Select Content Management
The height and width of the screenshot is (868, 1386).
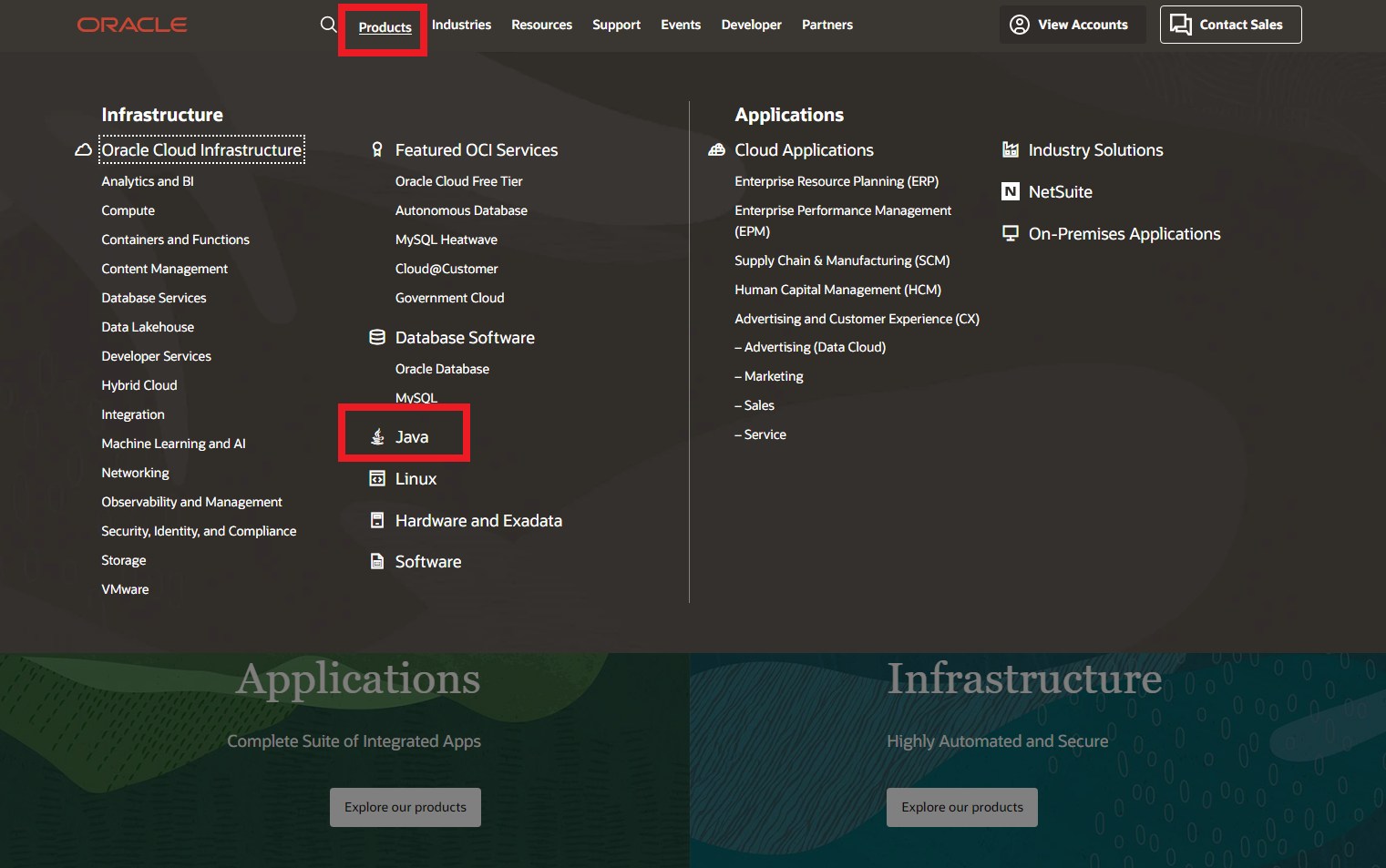pos(165,269)
